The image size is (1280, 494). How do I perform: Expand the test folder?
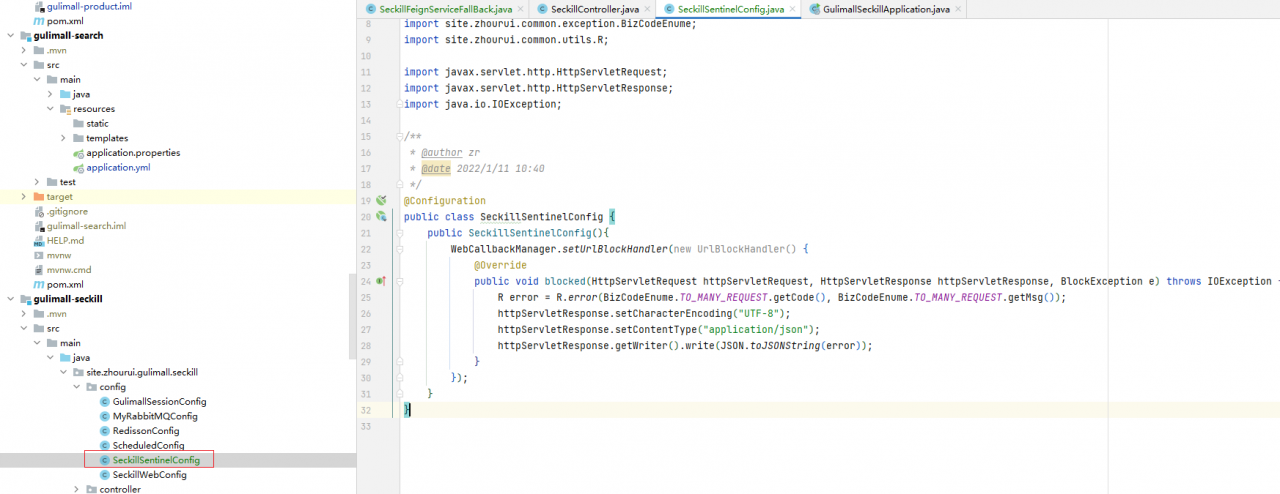(x=37, y=182)
